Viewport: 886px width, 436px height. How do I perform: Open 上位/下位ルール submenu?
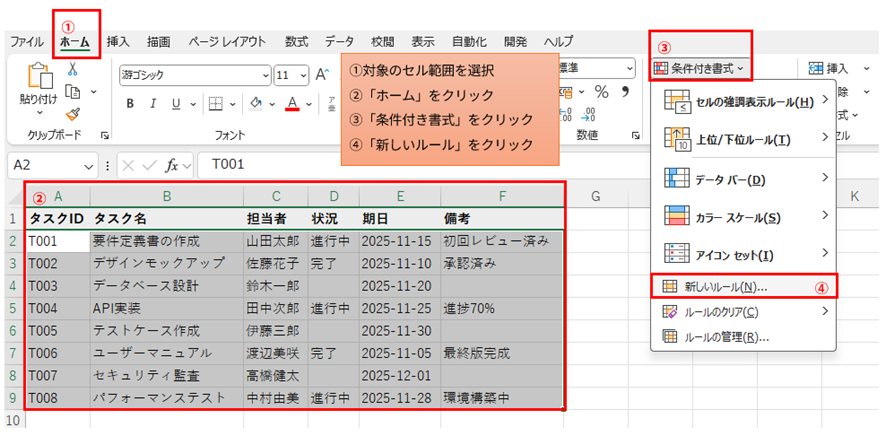click(743, 139)
